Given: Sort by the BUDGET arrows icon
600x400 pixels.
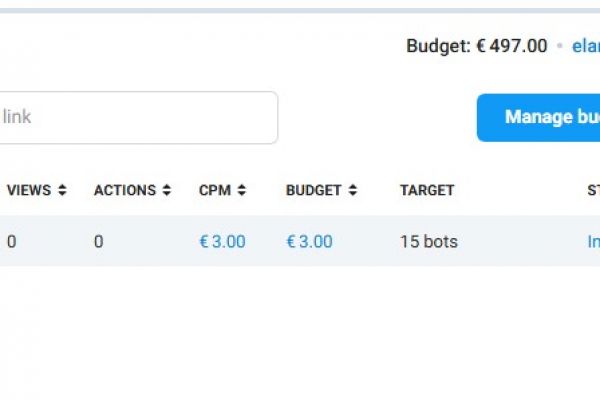Looking at the screenshot, I should click(x=353, y=190).
